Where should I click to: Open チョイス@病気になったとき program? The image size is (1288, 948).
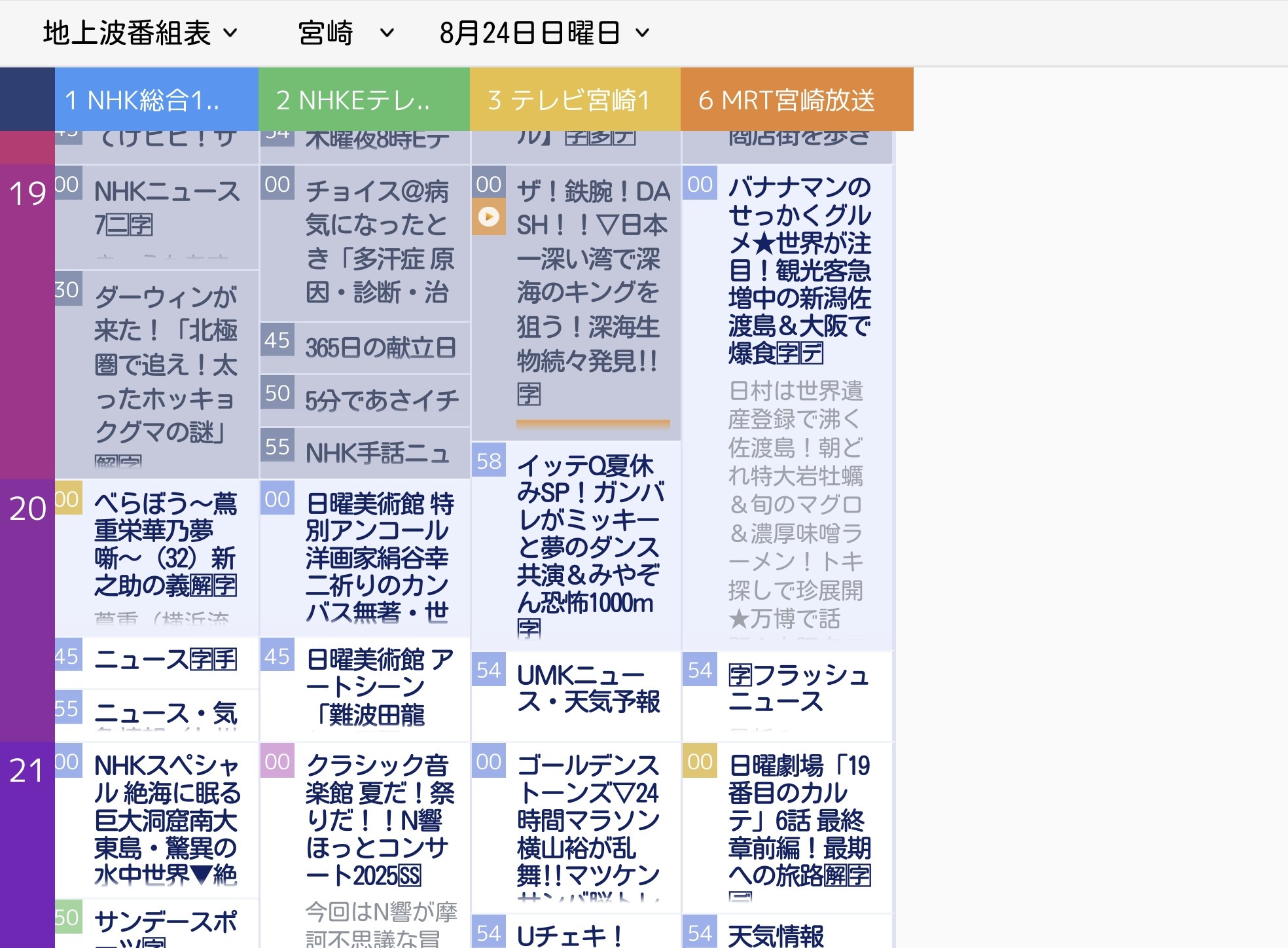coord(365,243)
